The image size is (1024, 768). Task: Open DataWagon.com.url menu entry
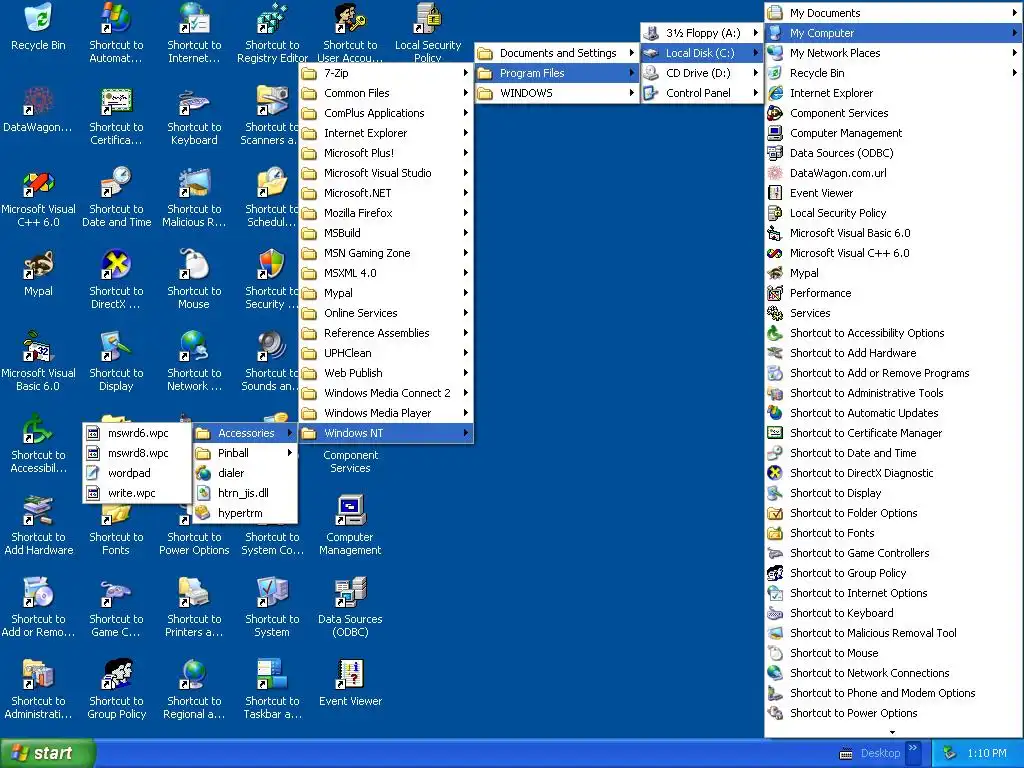tap(893, 173)
